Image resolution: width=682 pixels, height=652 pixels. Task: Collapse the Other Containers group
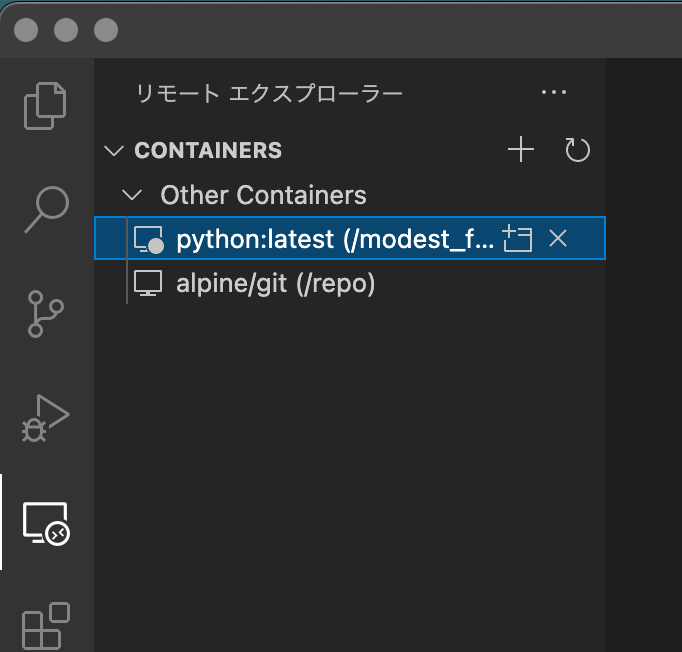(128, 195)
